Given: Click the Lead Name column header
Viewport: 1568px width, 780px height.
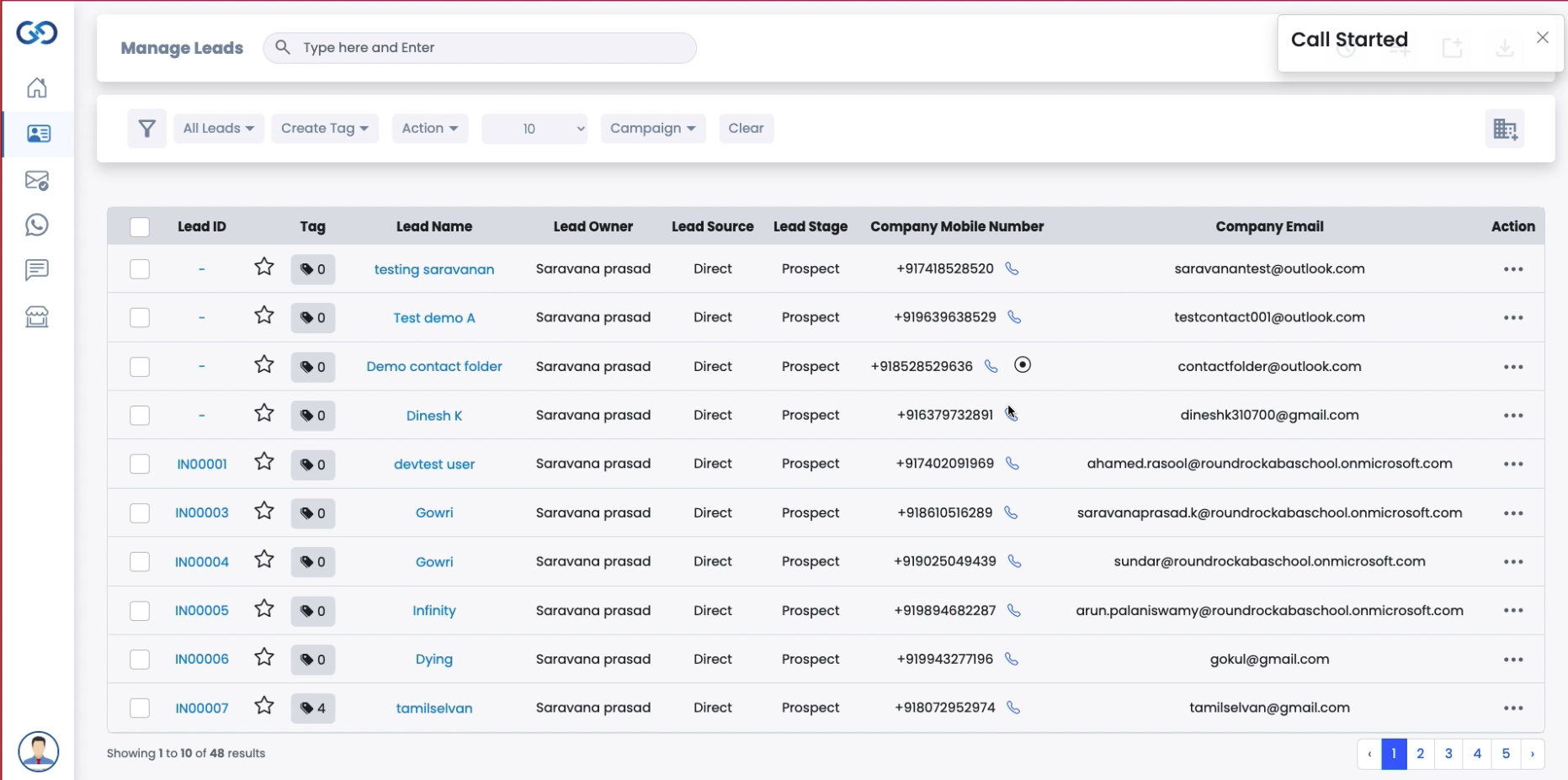Looking at the screenshot, I should click(x=434, y=226).
